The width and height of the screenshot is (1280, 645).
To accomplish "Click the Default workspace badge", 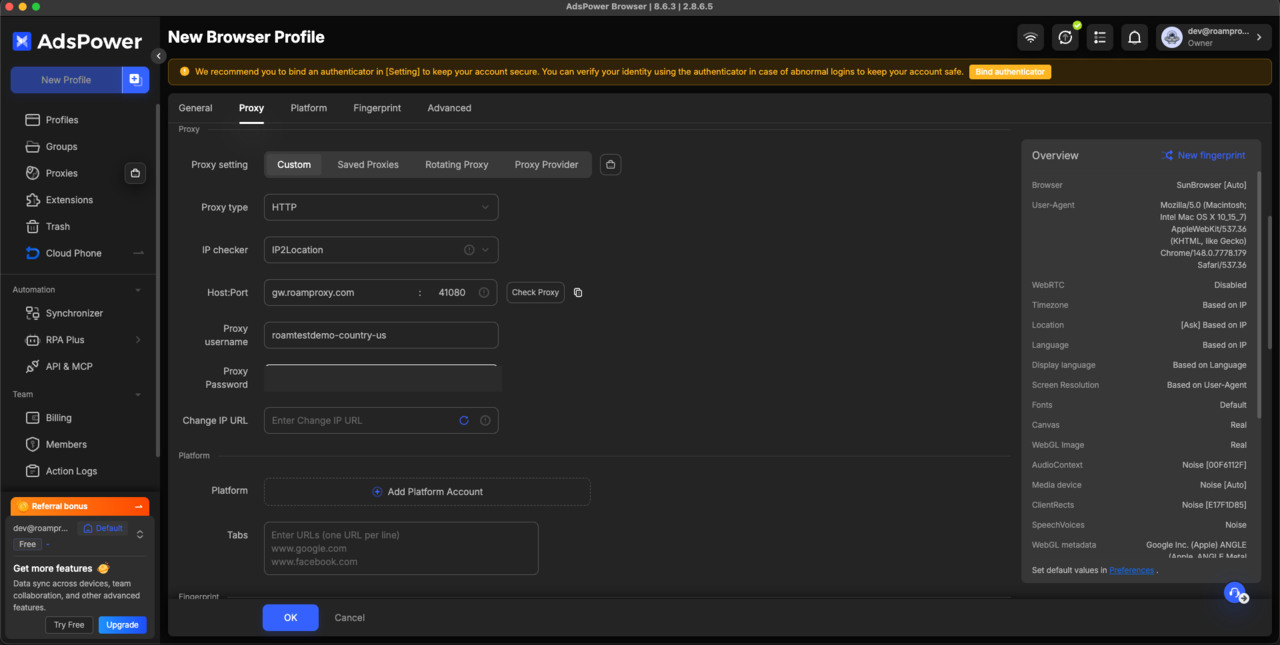I will click(x=103, y=528).
